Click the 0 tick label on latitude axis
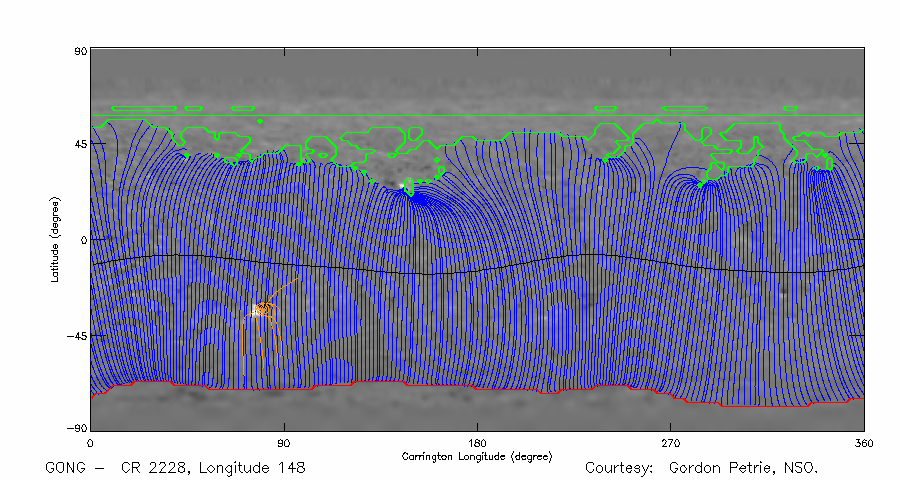900x480 pixels. tap(84, 240)
